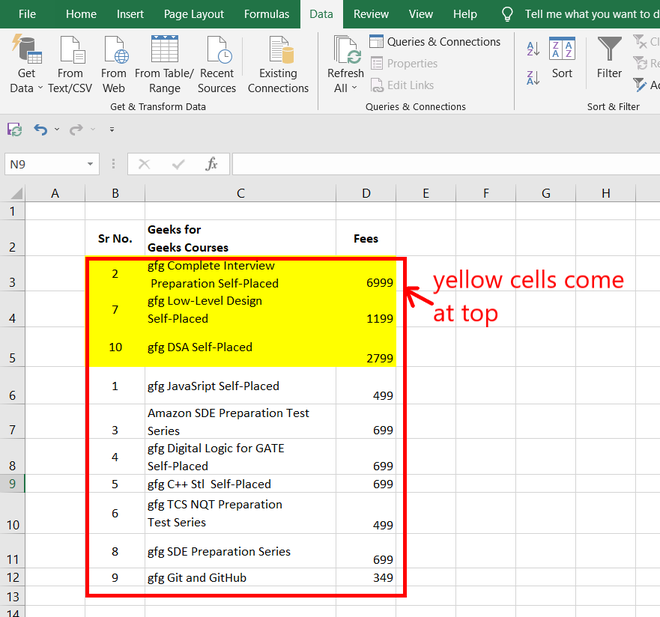Image resolution: width=660 pixels, height=617 pixels.
Task: Select the column C header
Action: point(240,193)
